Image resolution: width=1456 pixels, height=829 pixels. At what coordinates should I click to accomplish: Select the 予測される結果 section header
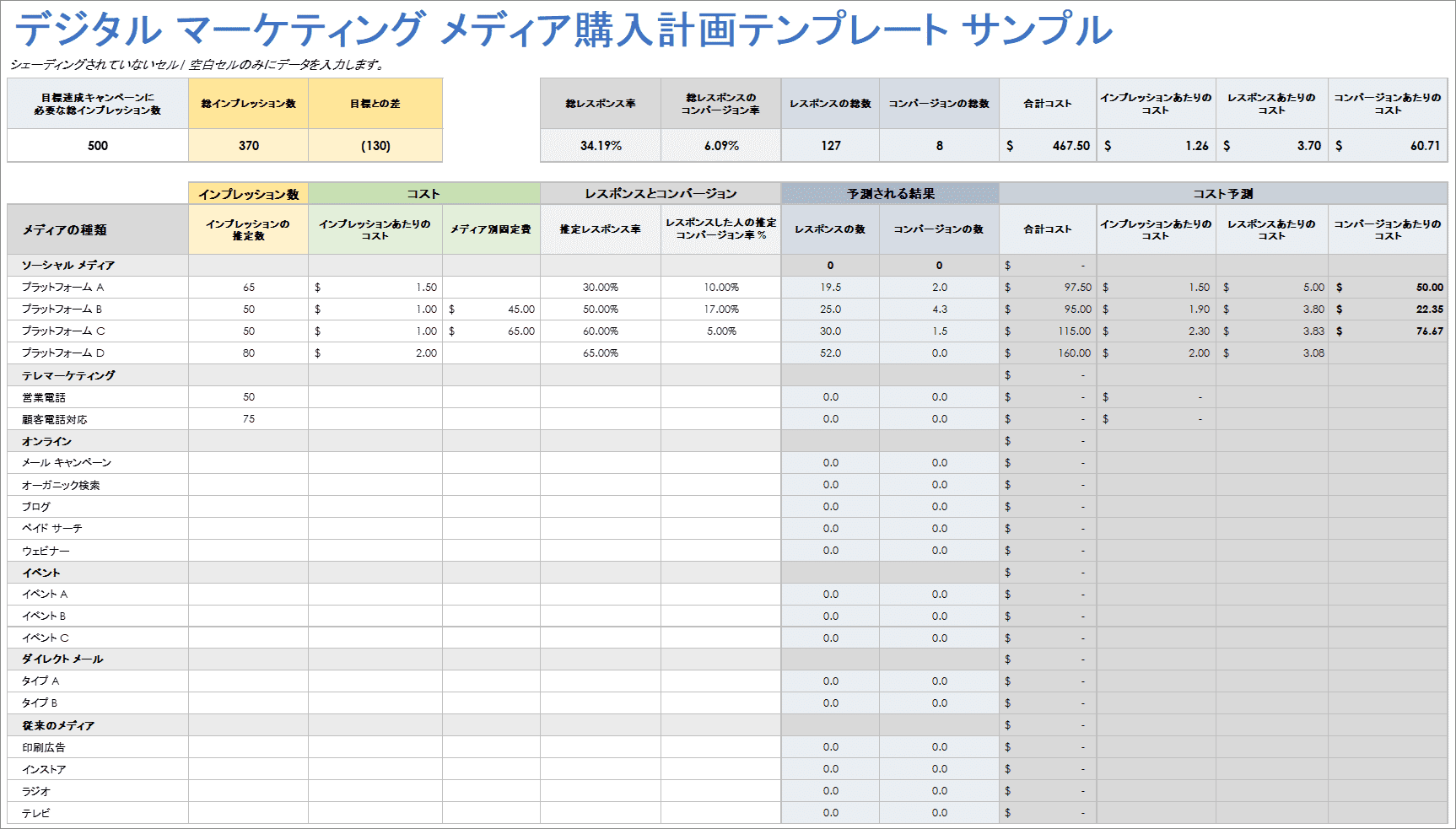click(891, 194)
